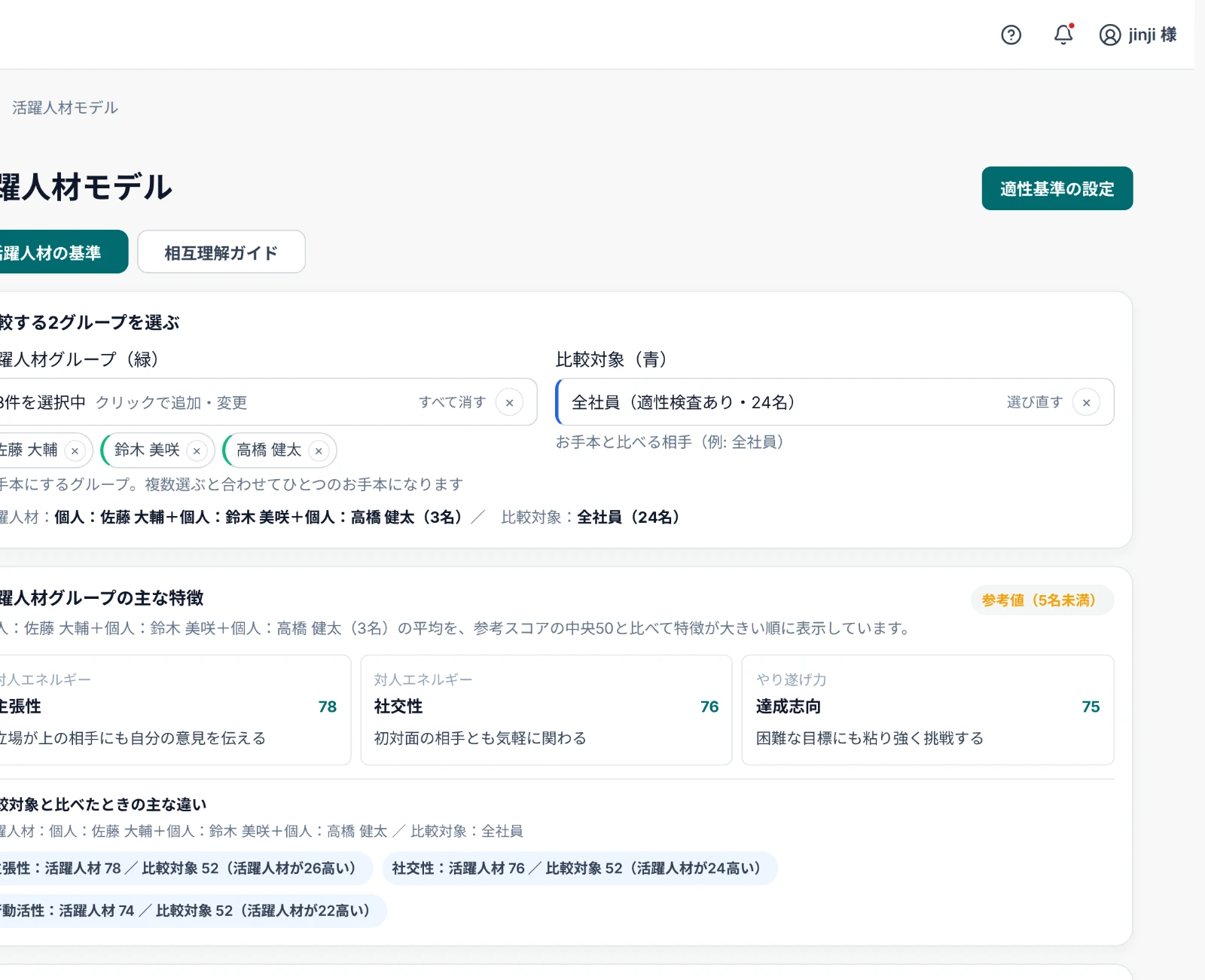Remove the 高橋 健太 chip
The image size is (1205, 980).
(319, 451)
